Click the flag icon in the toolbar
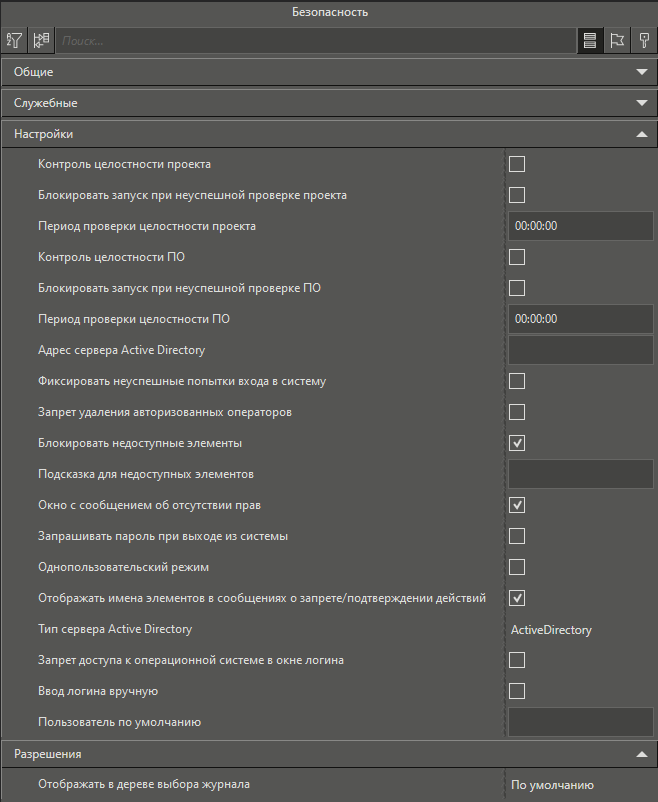 point(617,41)
